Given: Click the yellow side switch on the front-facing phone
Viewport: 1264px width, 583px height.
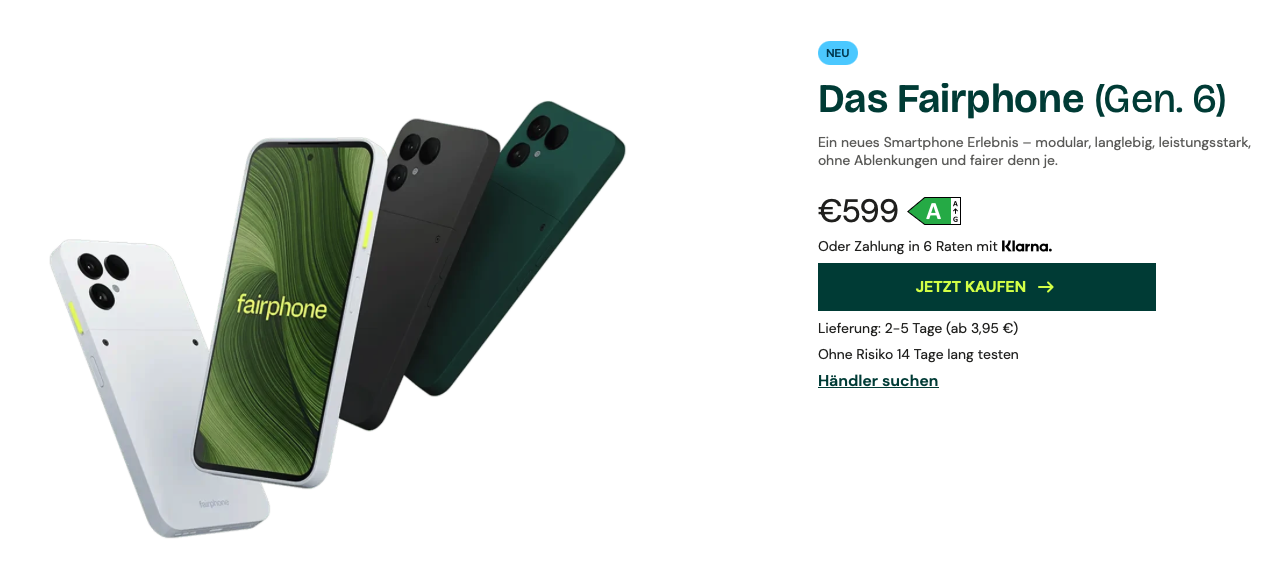Looking at the screenshot, I should [368, 229].
